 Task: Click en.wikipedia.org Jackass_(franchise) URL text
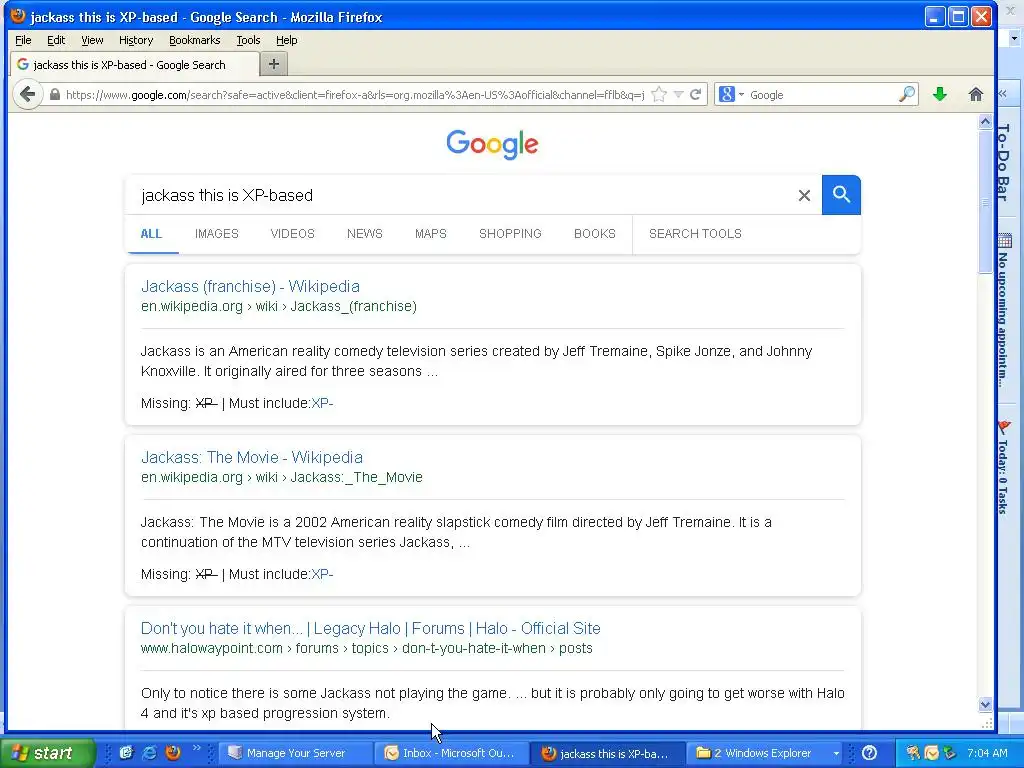click(x=279, y=306)
